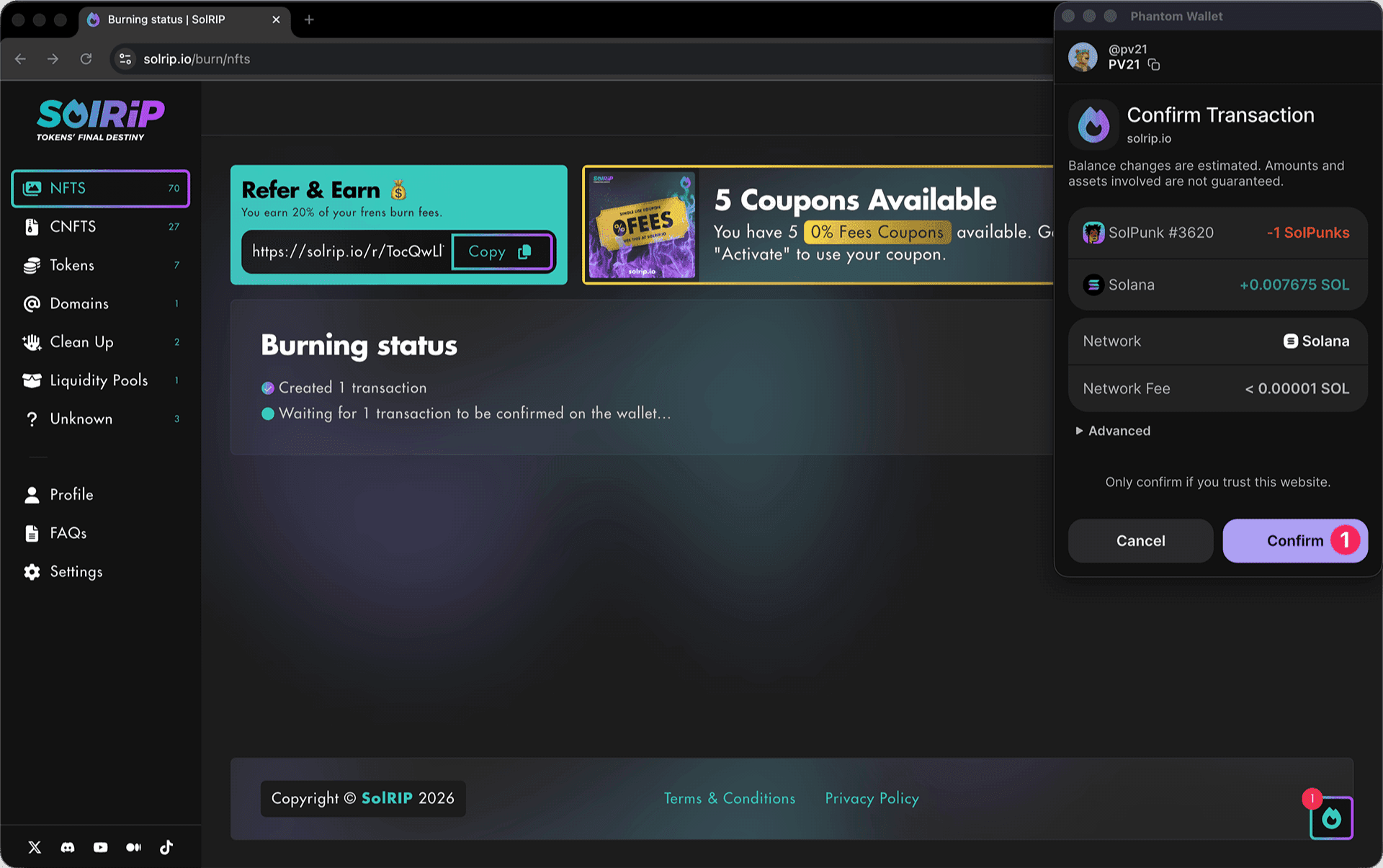Select Clean Up in sidebar

click(x=101, y=342)
